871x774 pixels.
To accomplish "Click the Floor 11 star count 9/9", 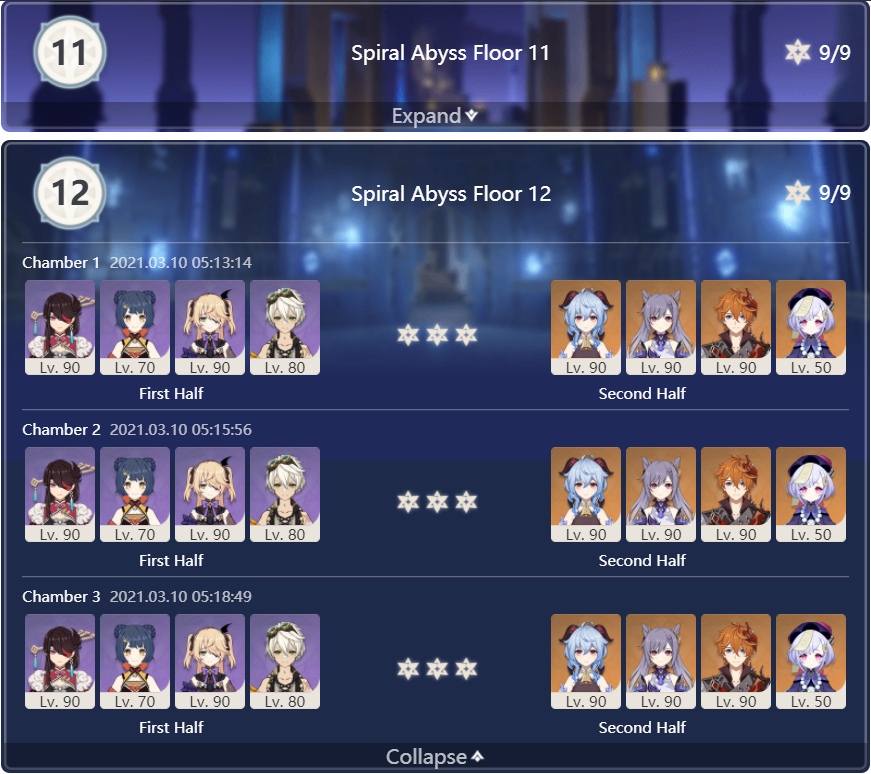I will pos(818,52).
